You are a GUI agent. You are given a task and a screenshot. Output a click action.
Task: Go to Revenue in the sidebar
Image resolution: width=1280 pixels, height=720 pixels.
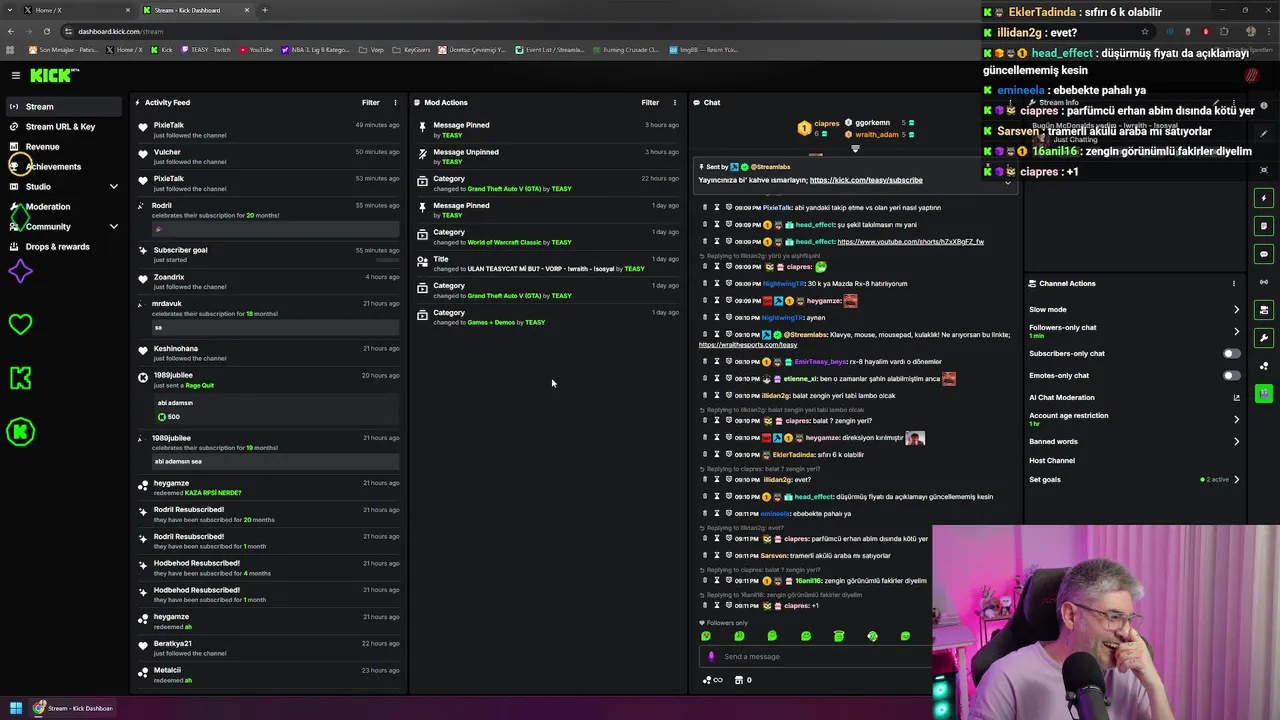(x=42, y=146)
